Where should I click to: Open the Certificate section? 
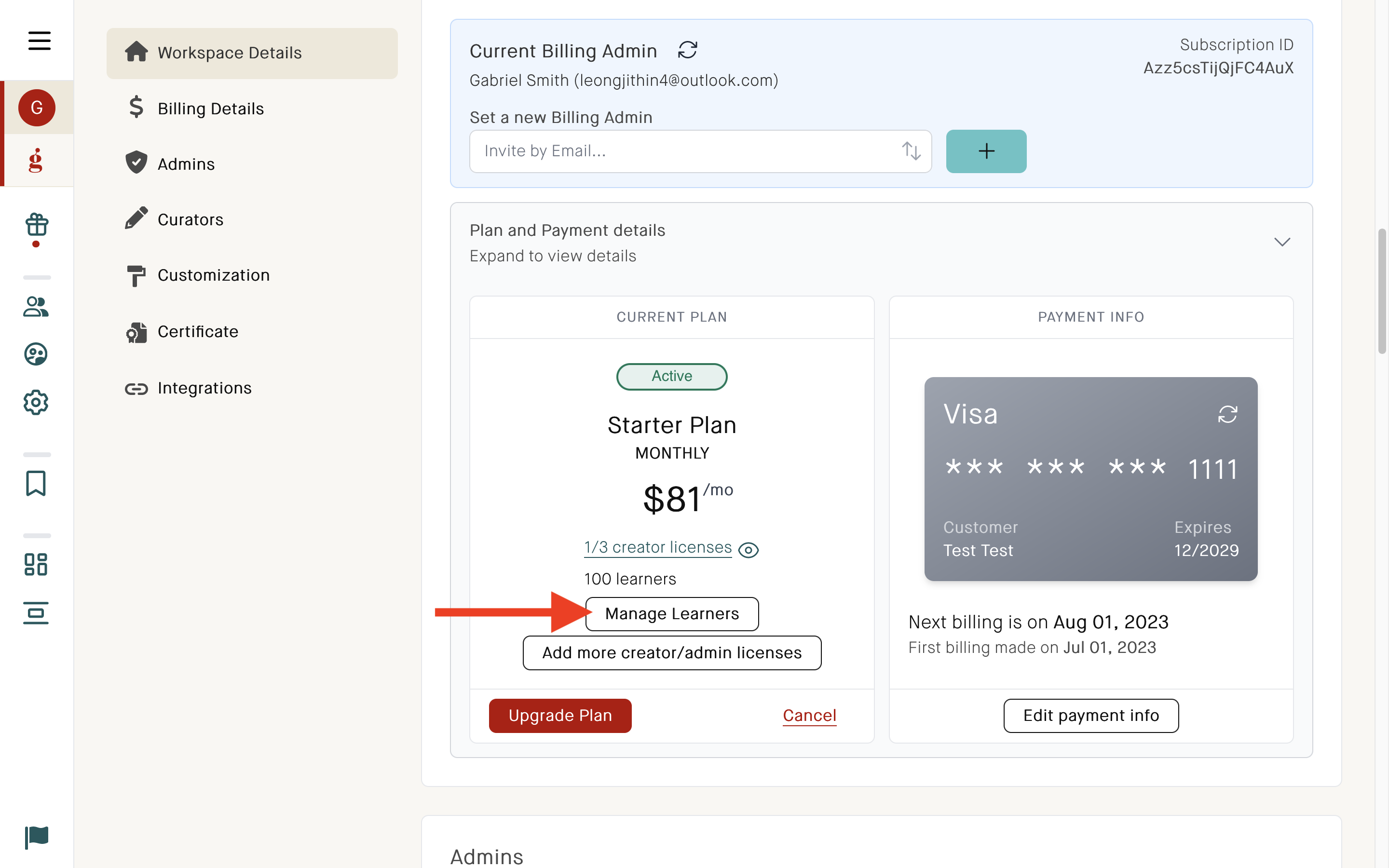click(x=181, y=331)
